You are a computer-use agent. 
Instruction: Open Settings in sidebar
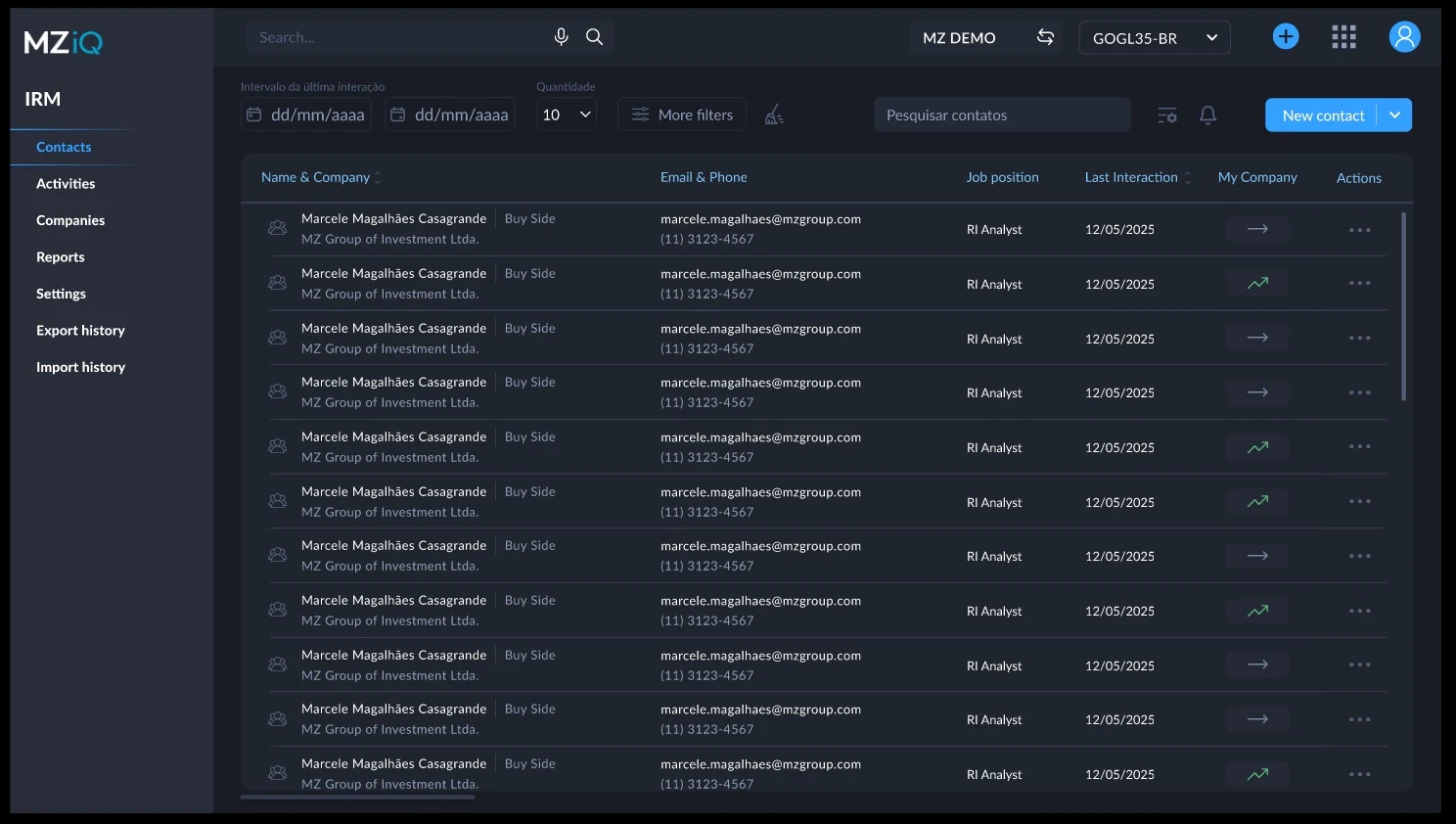point(61,294)
